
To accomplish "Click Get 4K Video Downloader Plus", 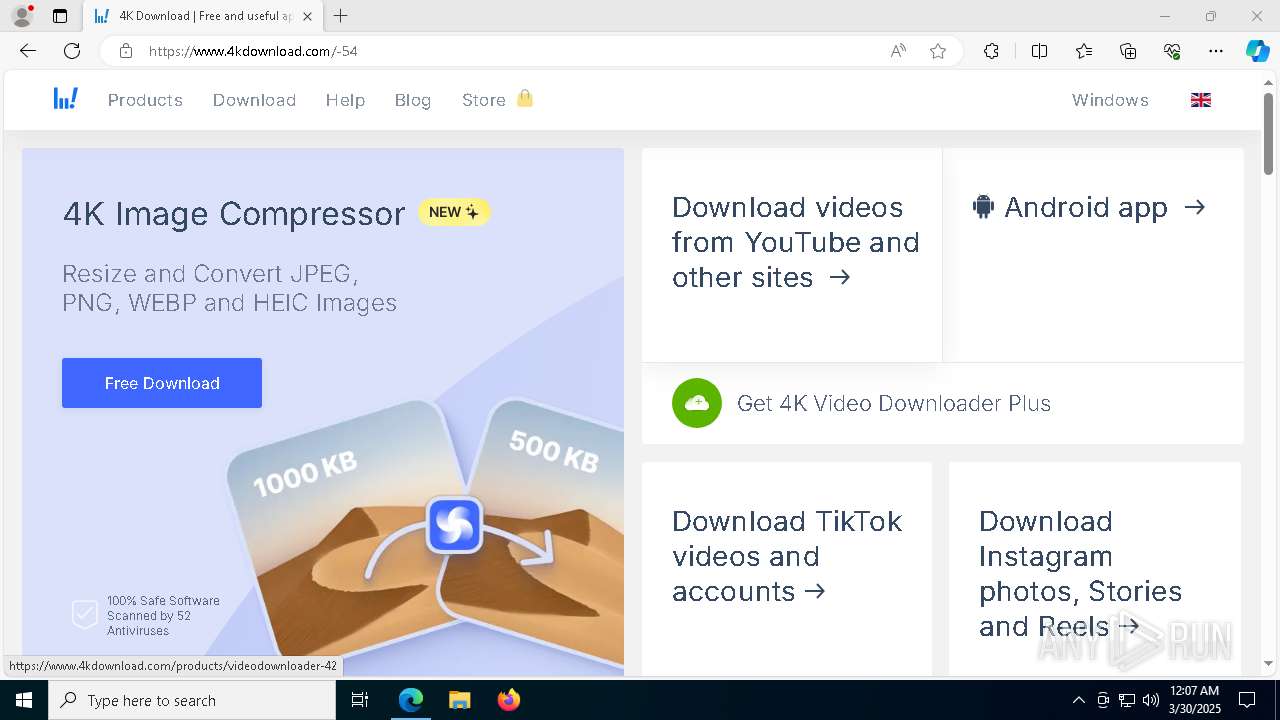I will click(x=894, y=403).
